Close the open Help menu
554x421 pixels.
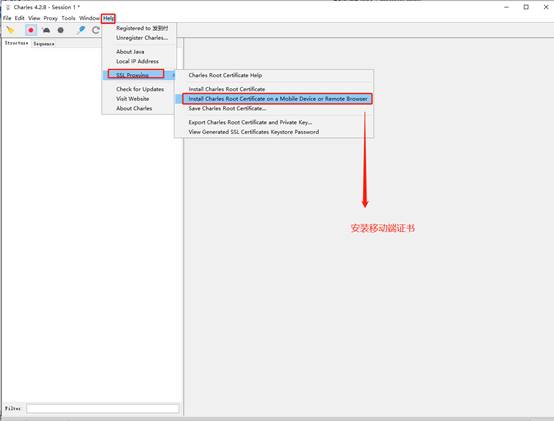pos(108,18)
